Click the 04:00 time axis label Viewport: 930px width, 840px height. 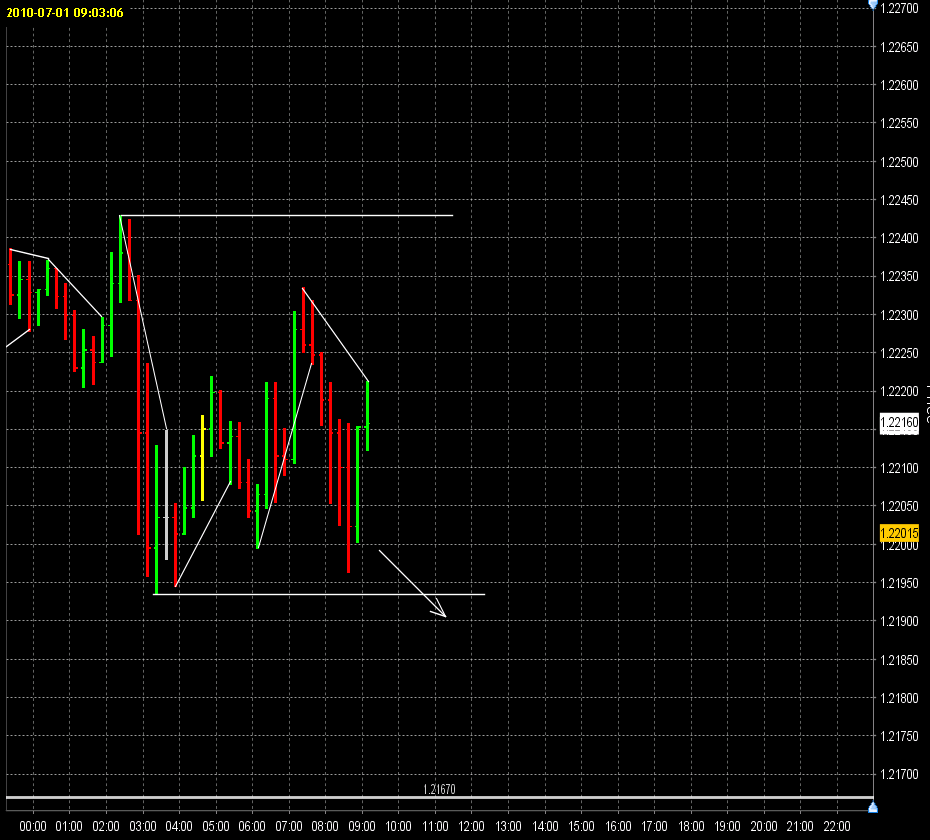point(179,826)
